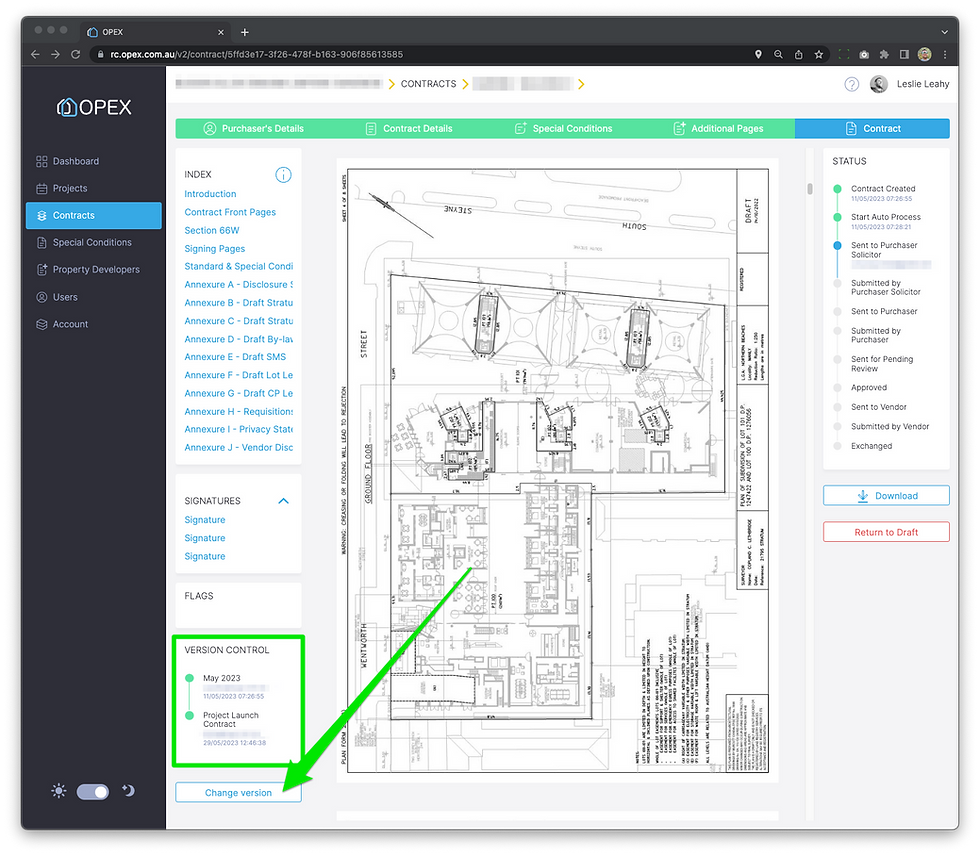Go to the Signing Pages link

tap(214, 249)
